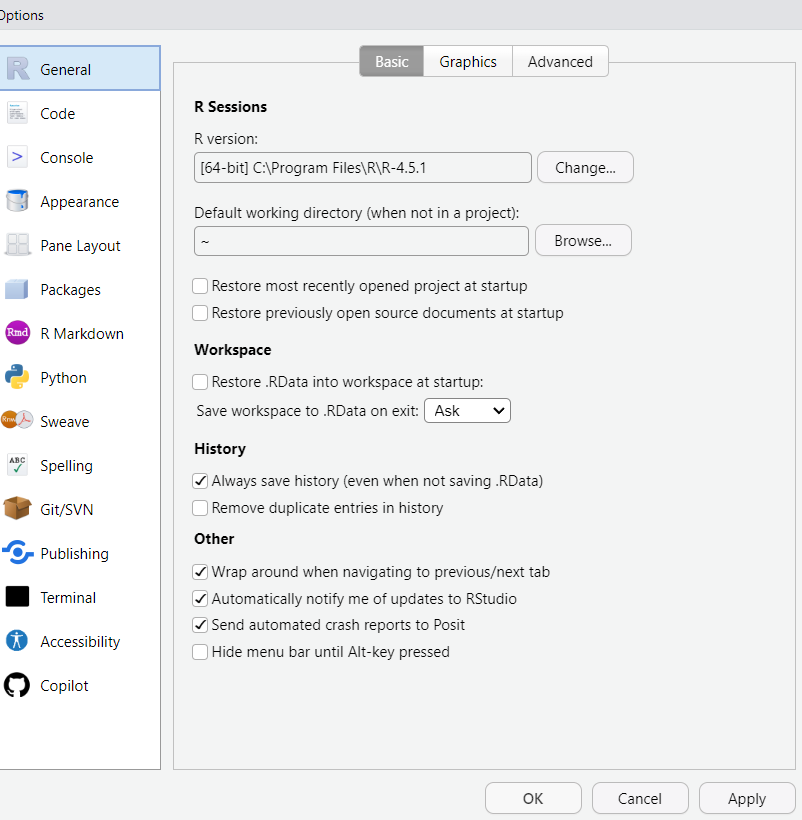Click the Change... R version button
The height and width of the screenshot is (820, 802).
[x=585, y=168]
